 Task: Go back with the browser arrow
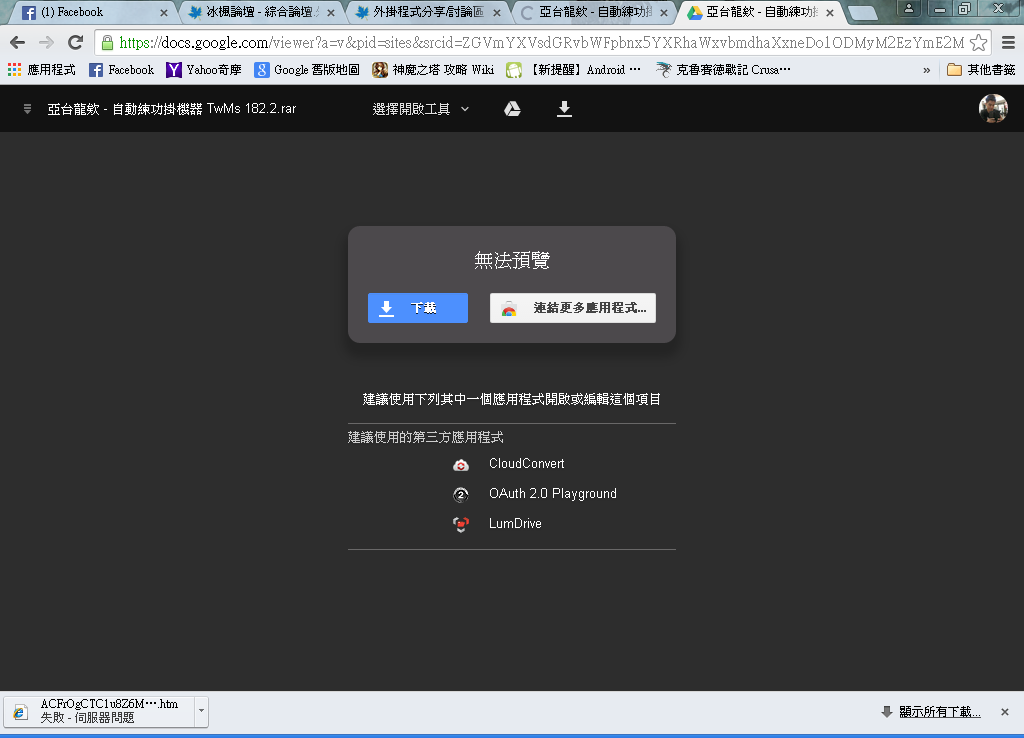point(17,43)
